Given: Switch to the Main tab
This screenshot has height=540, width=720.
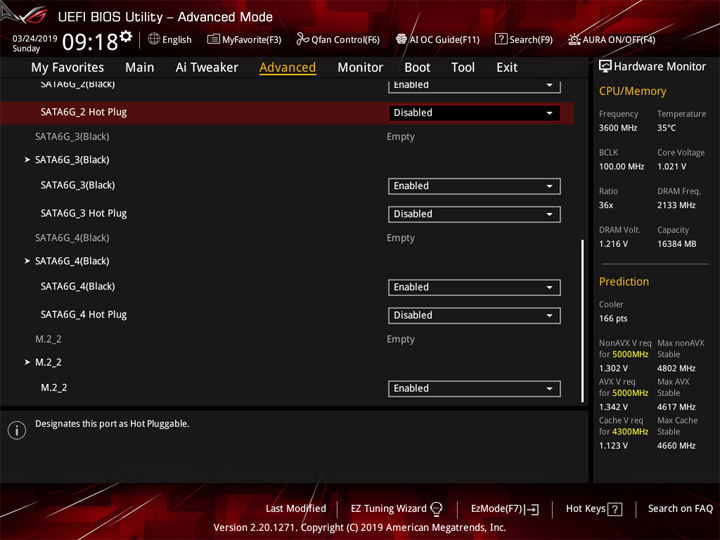Looking at the screenshot, I should (x=140, y=68).
